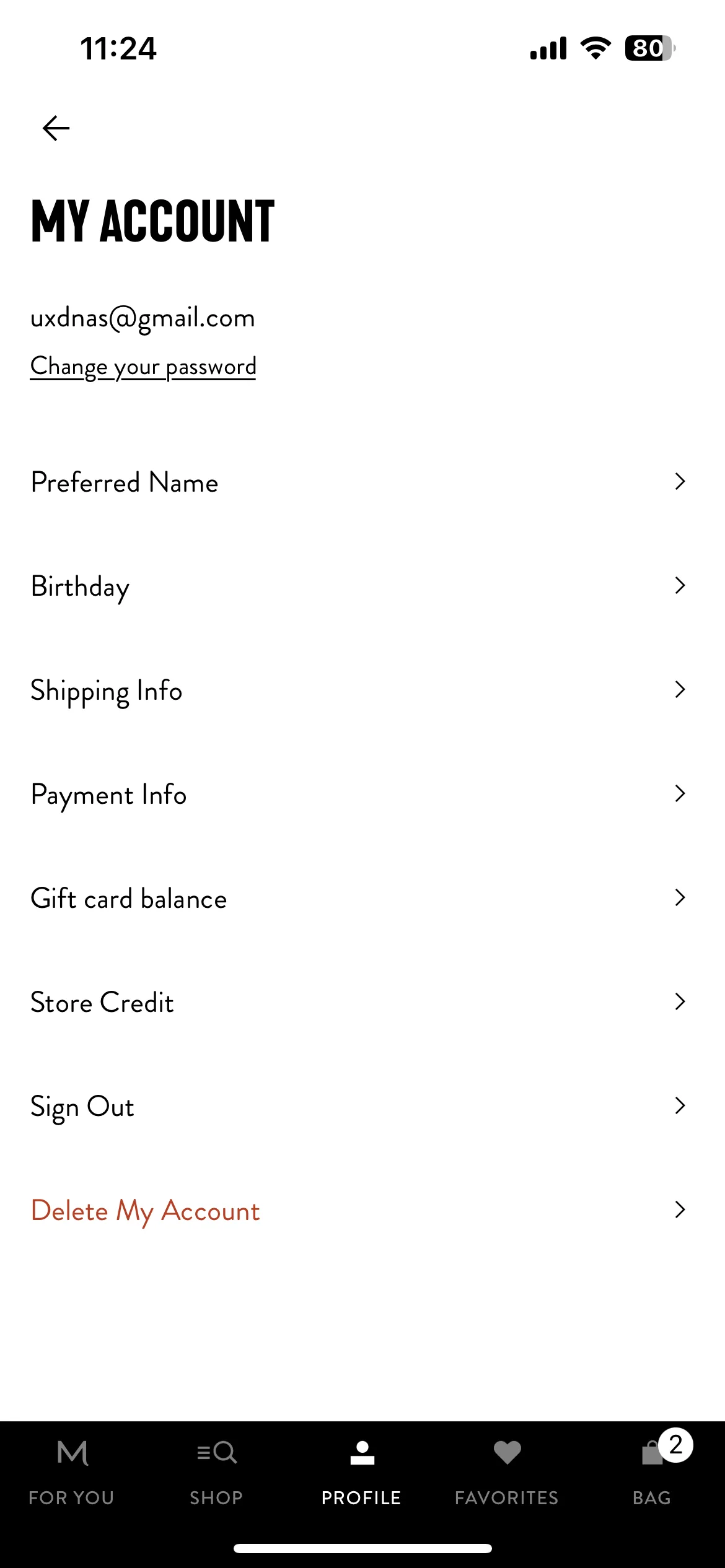Open Gift card balance
725x1568 pixels.
click(362, 898)
